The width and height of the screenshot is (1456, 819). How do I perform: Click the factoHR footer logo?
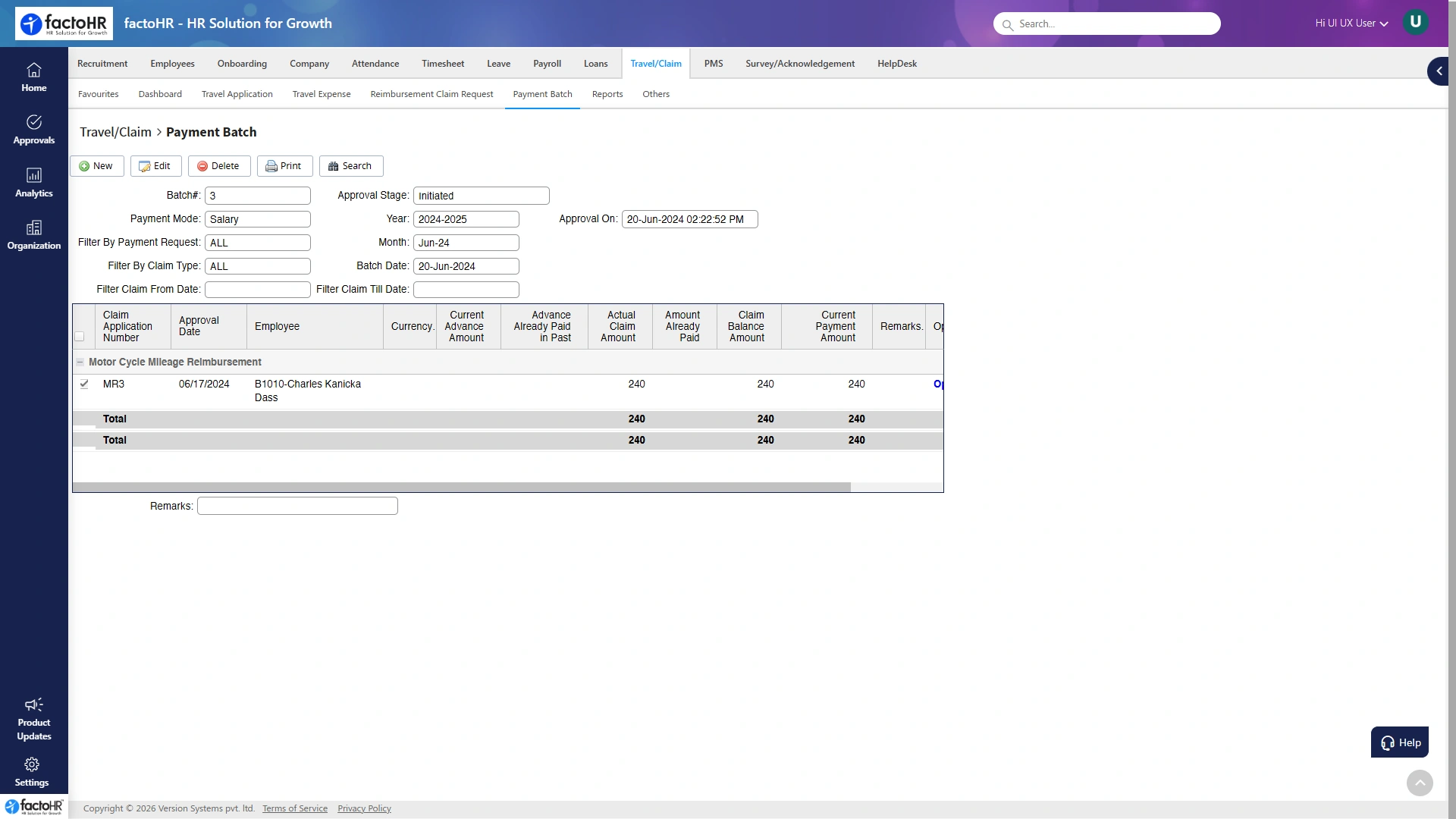[34, 806]
